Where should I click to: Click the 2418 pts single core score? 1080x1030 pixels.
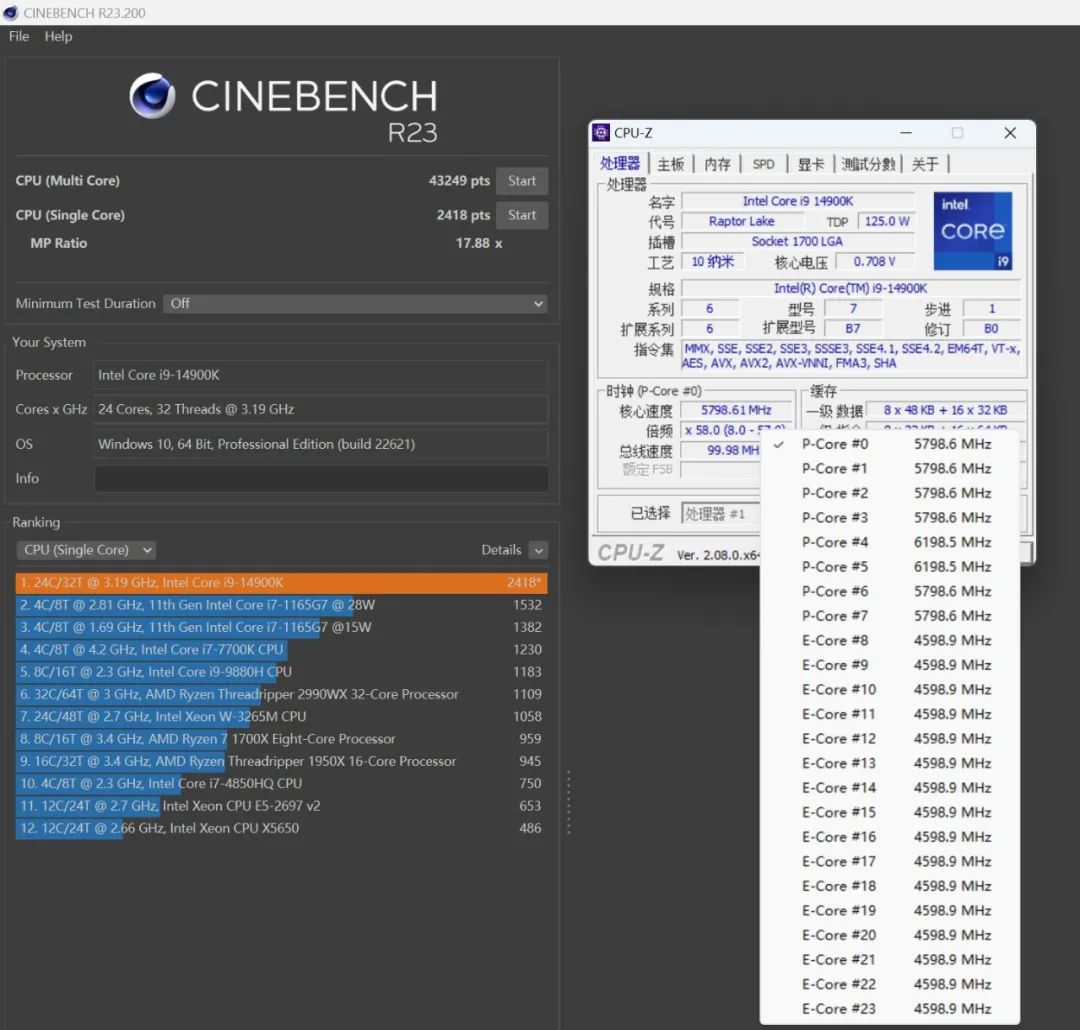click(463, 215)
